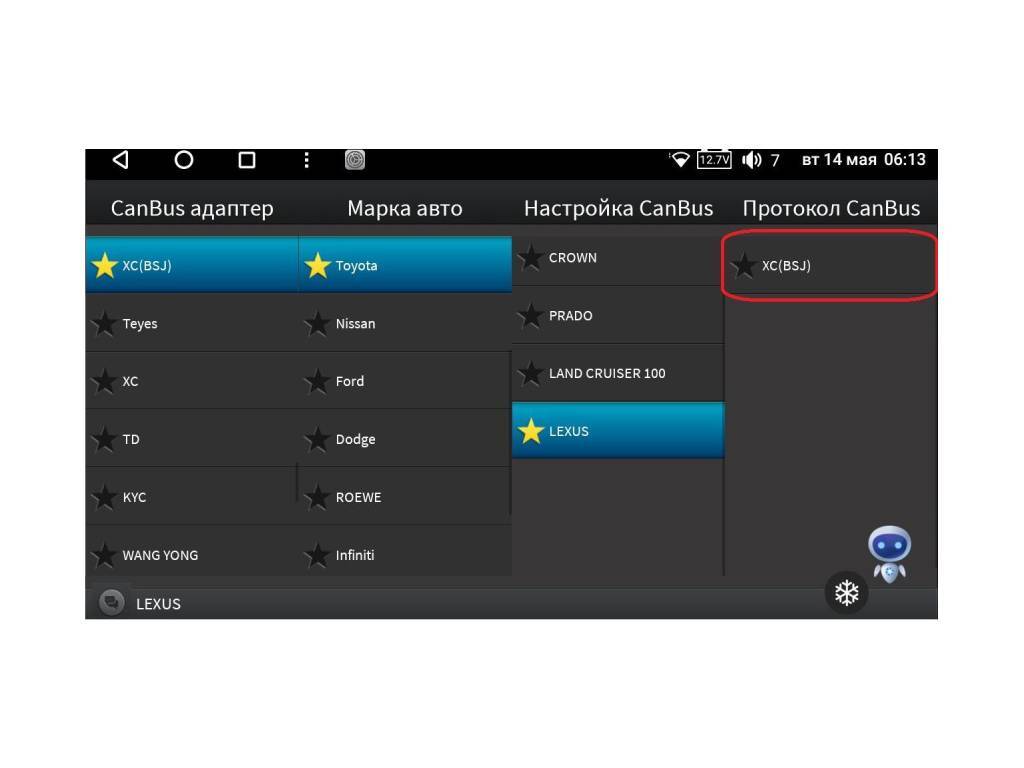Image resolution: width=1024 pixels, height=768 pixels.
Task: Open the three-dot overflow menu
Action: [306, 160]
